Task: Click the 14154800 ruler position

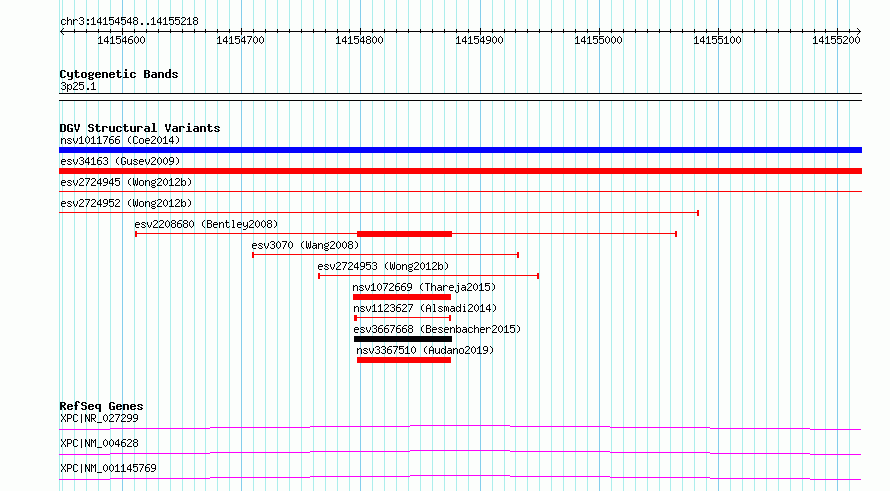Action: (359, 40)
